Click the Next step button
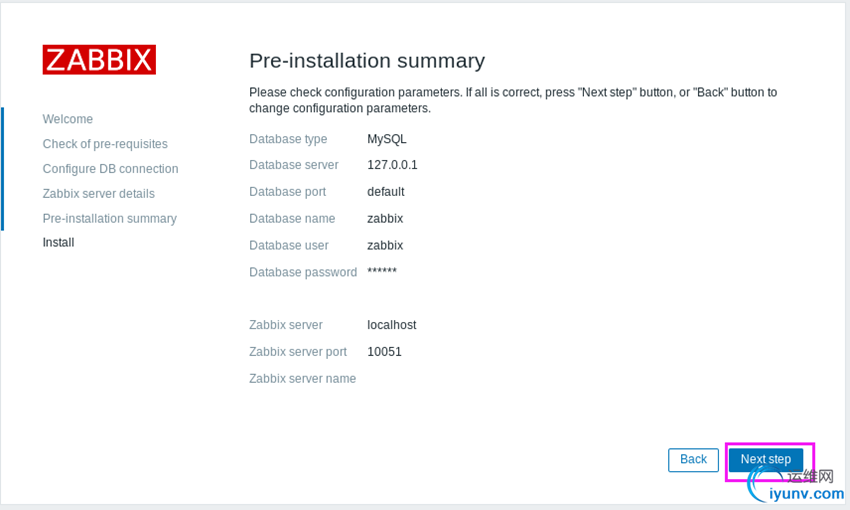Viewport: 850px width, 510px height. [765, 460]
